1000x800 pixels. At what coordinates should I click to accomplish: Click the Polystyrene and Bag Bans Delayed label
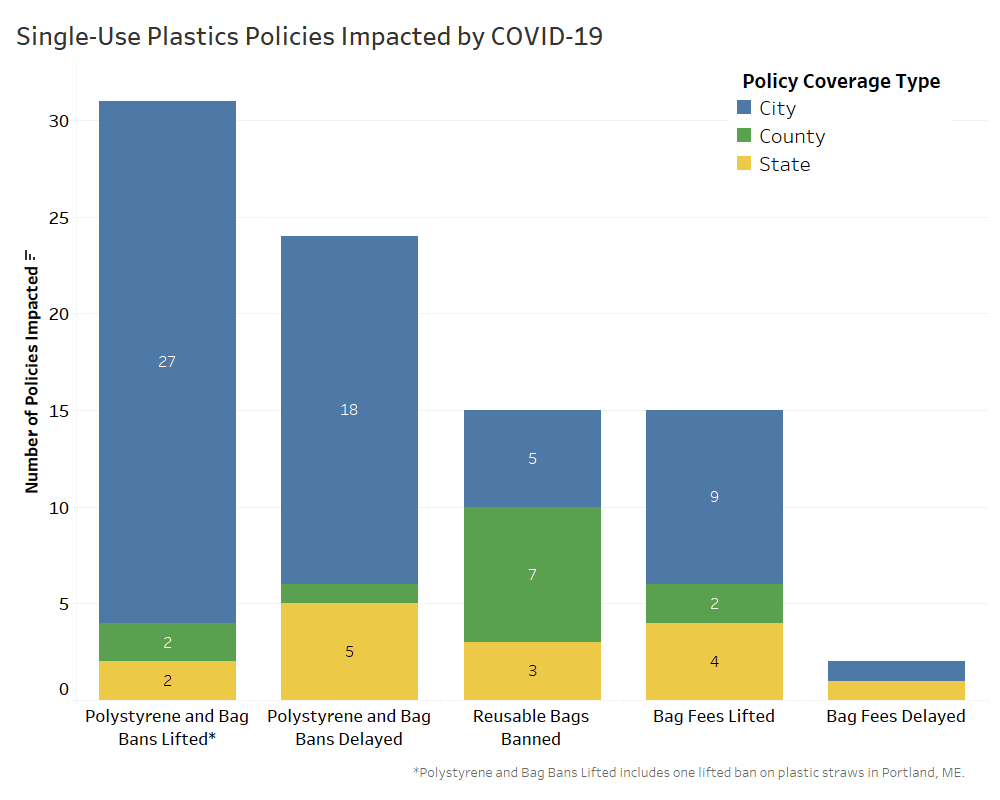point(349,728)
